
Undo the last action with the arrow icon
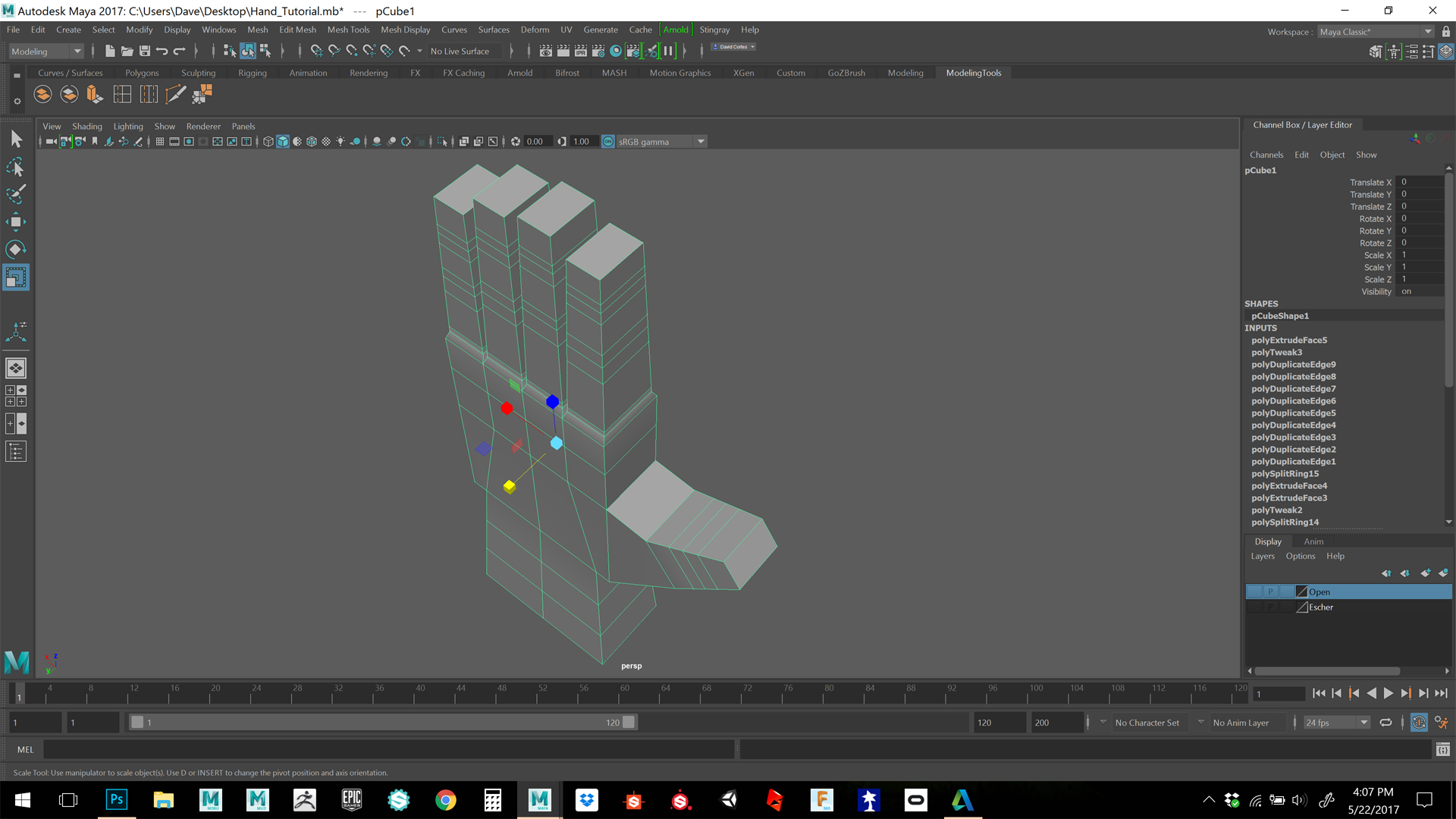pos(162,51)
